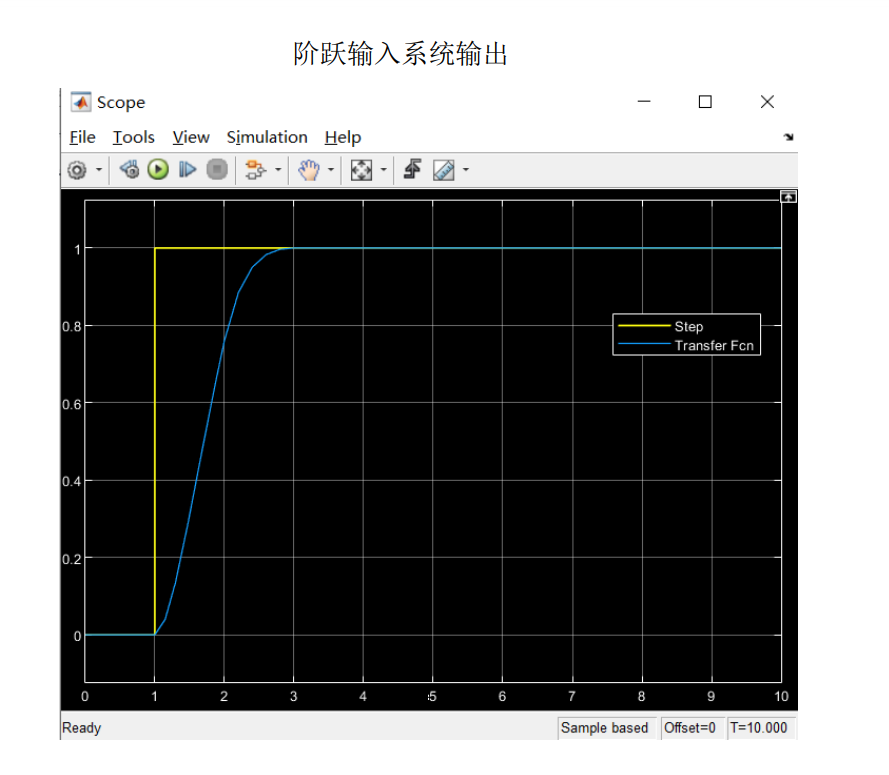This screenshot has height=775, width=889.
Task: Click the MATLAB Scope window icon
Action: click(81, 102)
